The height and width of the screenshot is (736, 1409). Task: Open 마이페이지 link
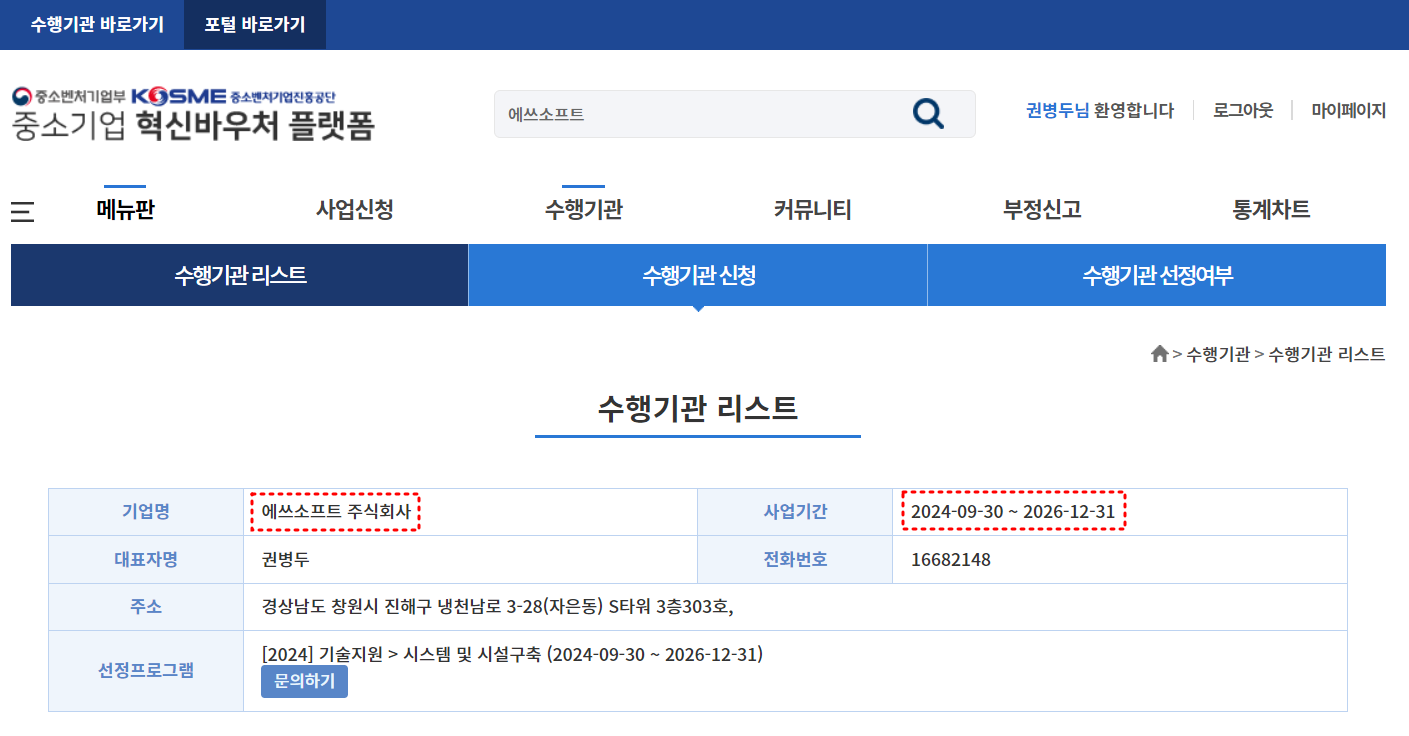[x=1349, y=110]
